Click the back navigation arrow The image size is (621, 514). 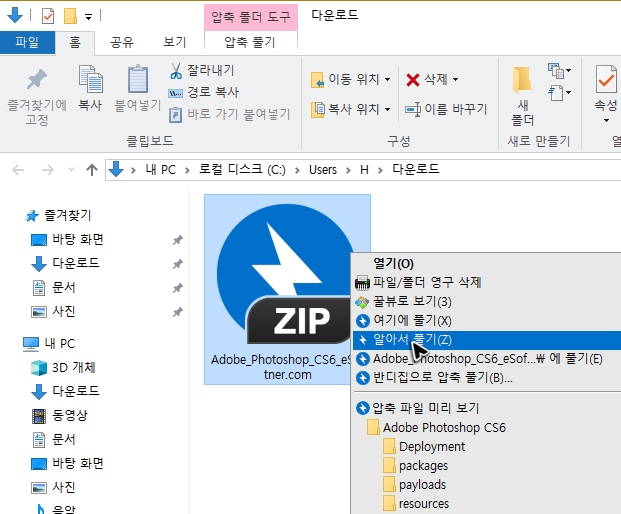[18, 170]
